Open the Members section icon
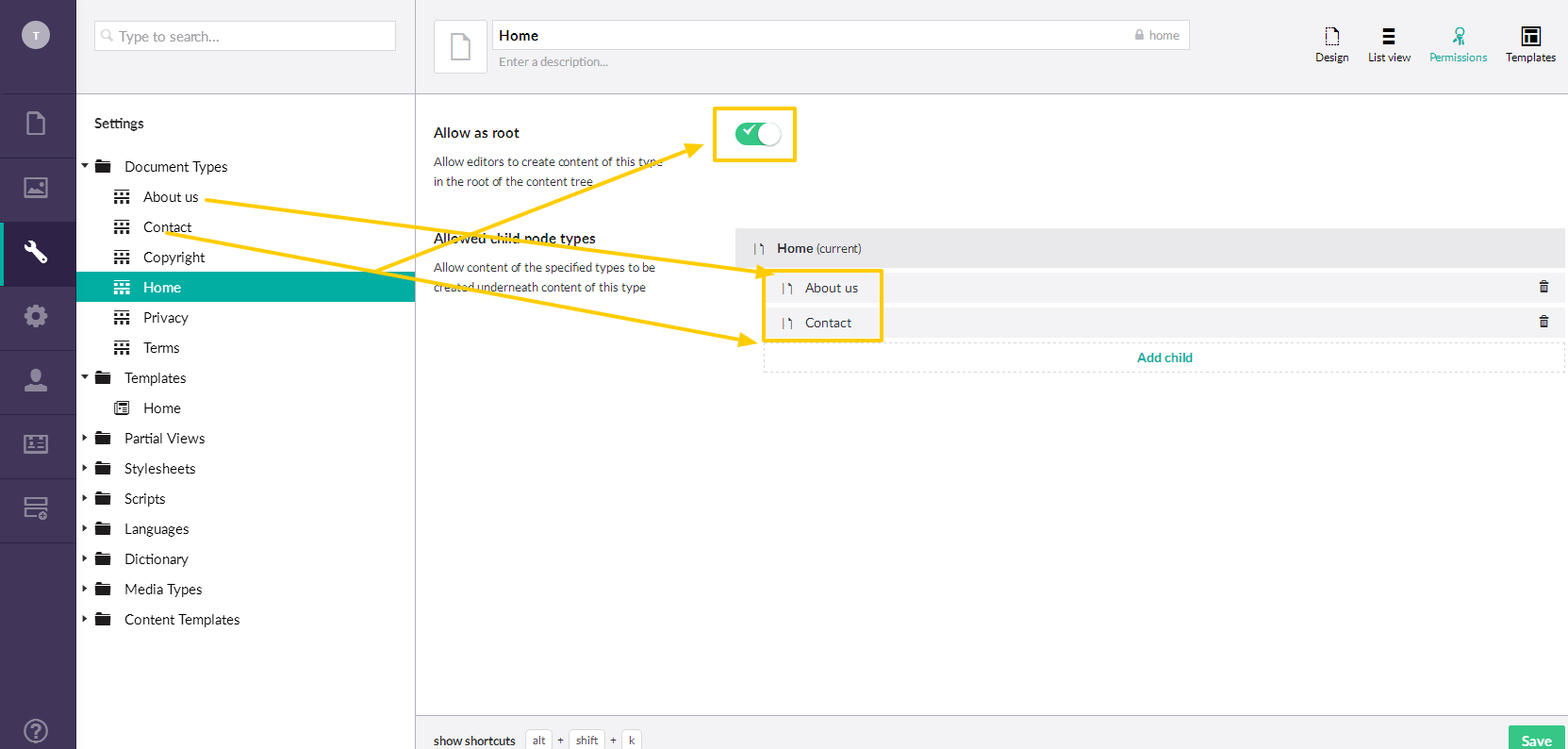This screenshot has height=749, width=1568. point(36,444)
